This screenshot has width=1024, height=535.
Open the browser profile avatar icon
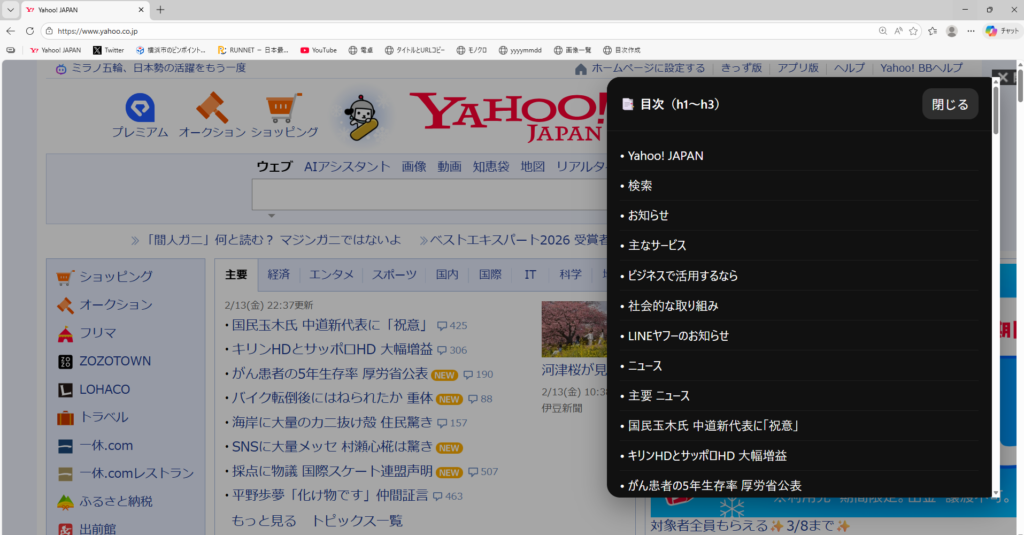(952, 31)
